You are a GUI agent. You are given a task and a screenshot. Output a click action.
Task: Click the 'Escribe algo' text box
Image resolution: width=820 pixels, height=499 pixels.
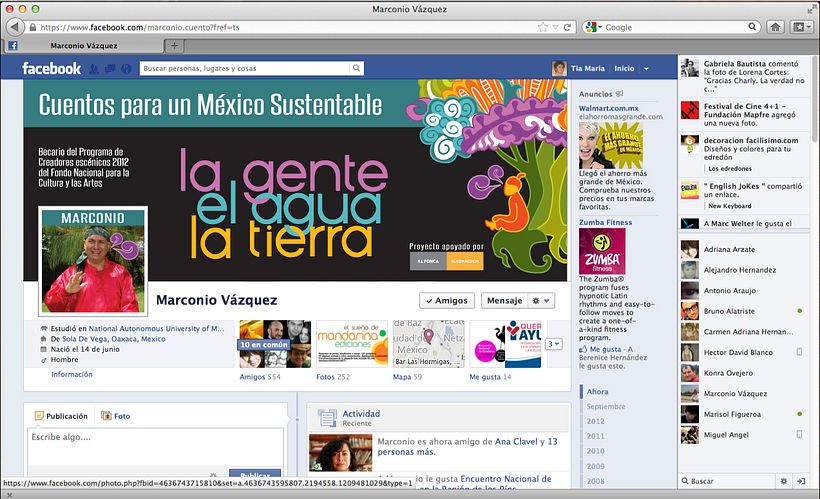[155, 438]
